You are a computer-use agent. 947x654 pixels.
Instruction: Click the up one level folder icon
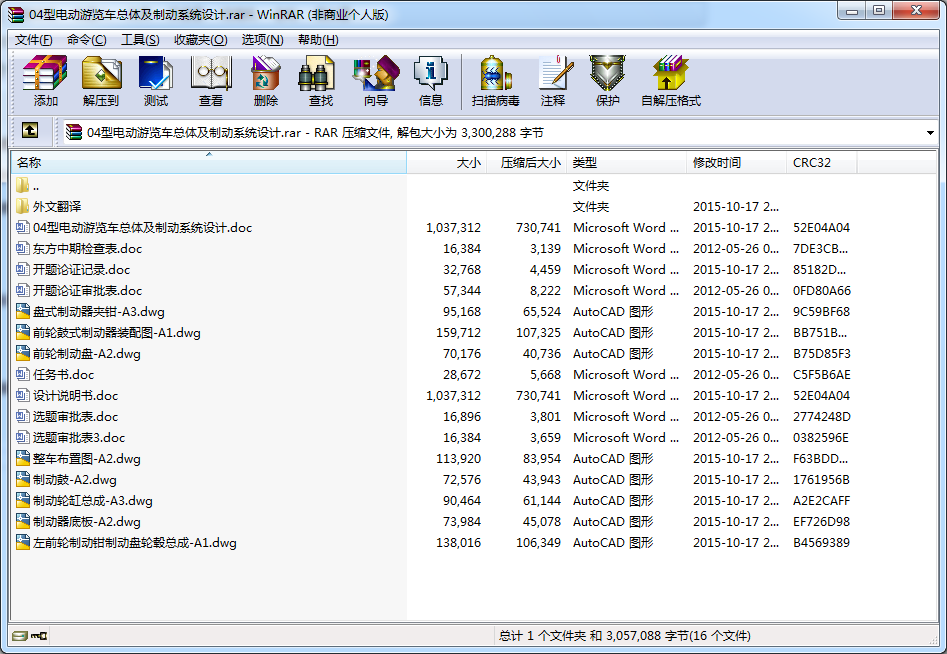pos(30,131)
